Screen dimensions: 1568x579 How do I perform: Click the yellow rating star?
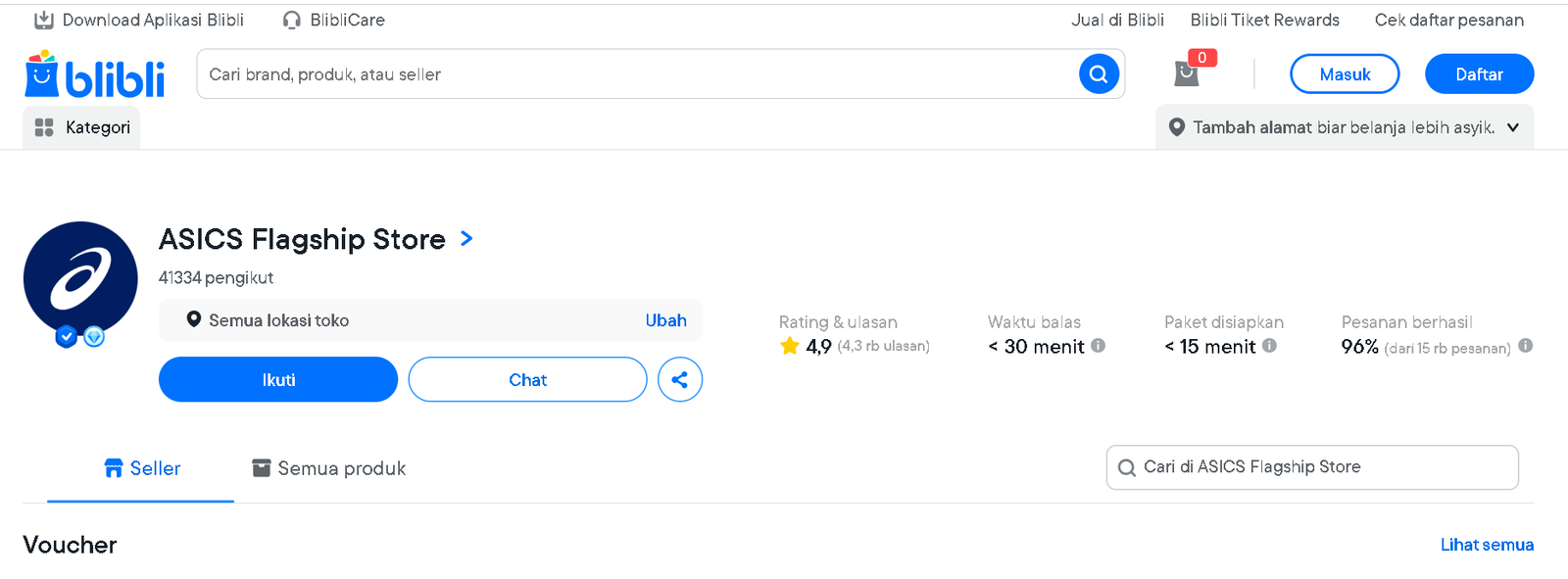click(790, 346)
